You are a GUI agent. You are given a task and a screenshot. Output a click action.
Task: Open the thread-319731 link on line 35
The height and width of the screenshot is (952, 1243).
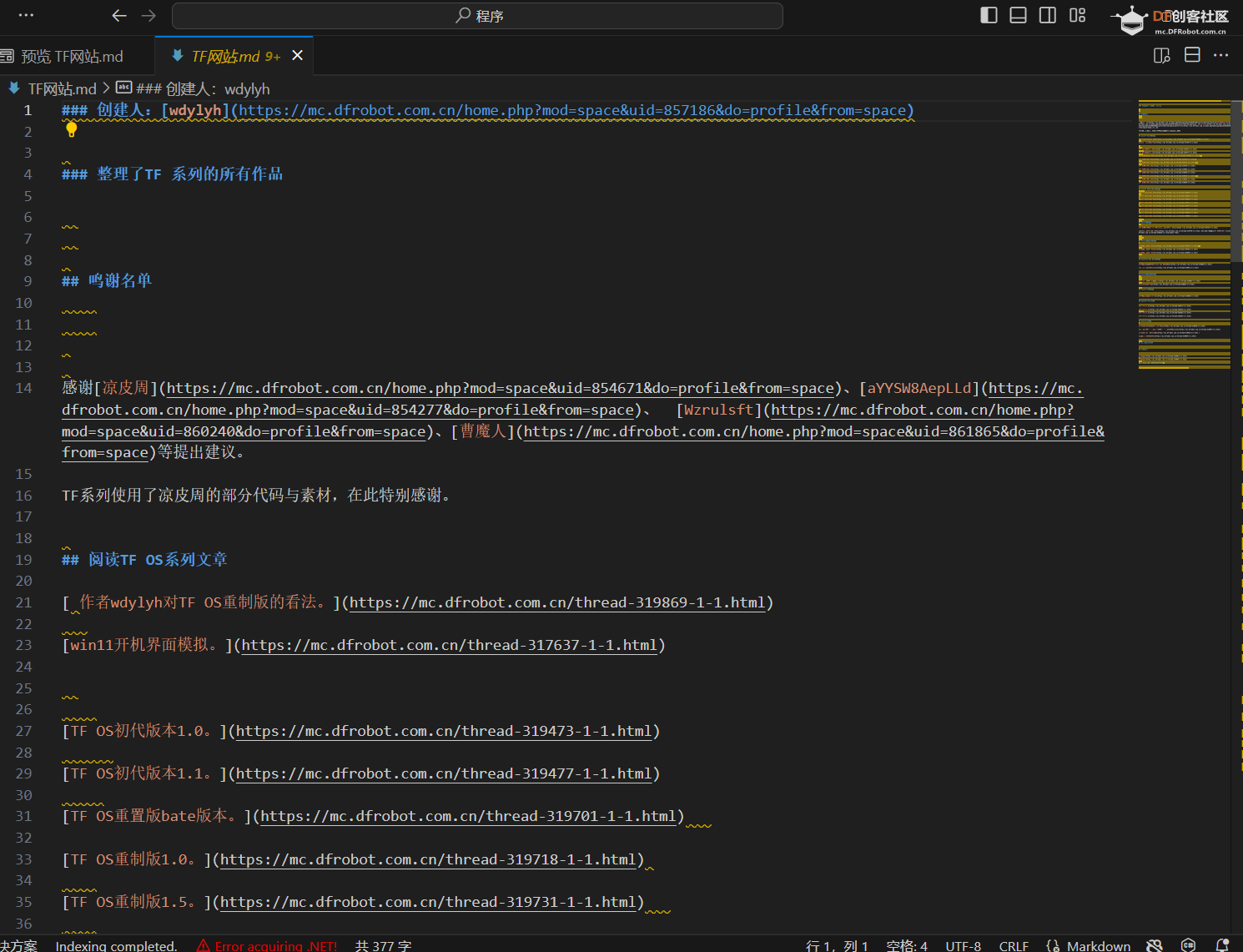(428, 902)
